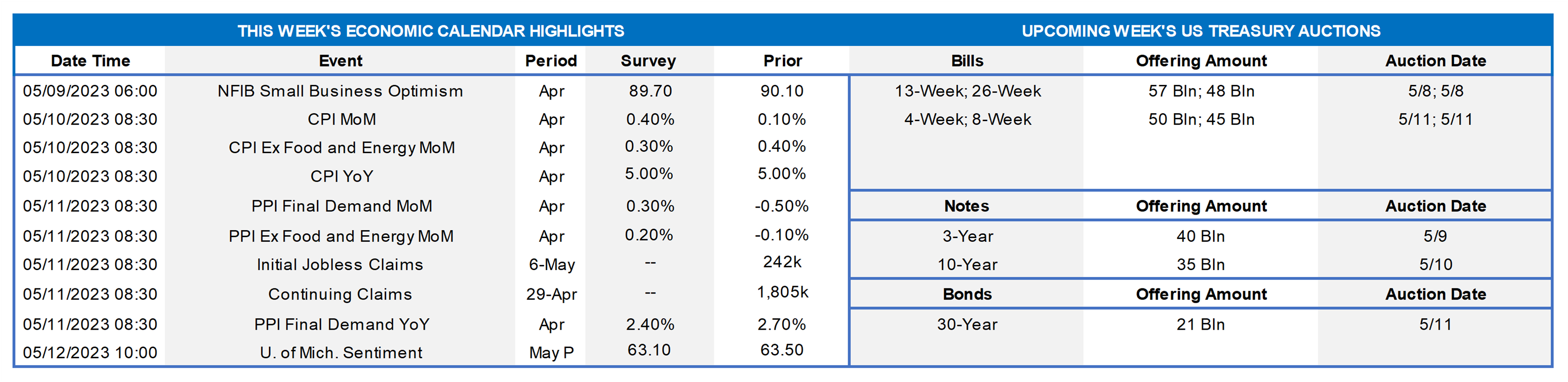Select the "Prior" column header
The height and width of the screenshot is (382, 1568).
(782, 61)
